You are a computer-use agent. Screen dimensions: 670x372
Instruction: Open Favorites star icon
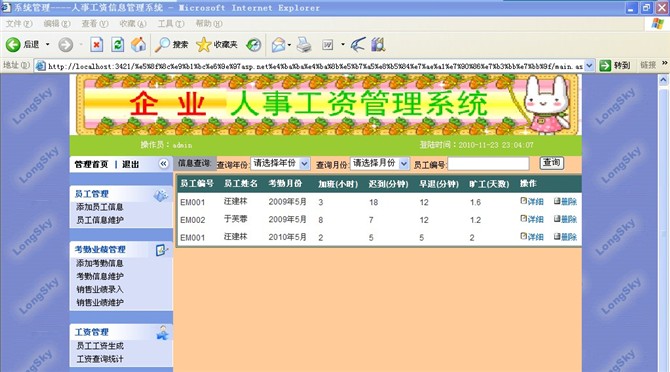click(x=203, y=44)
